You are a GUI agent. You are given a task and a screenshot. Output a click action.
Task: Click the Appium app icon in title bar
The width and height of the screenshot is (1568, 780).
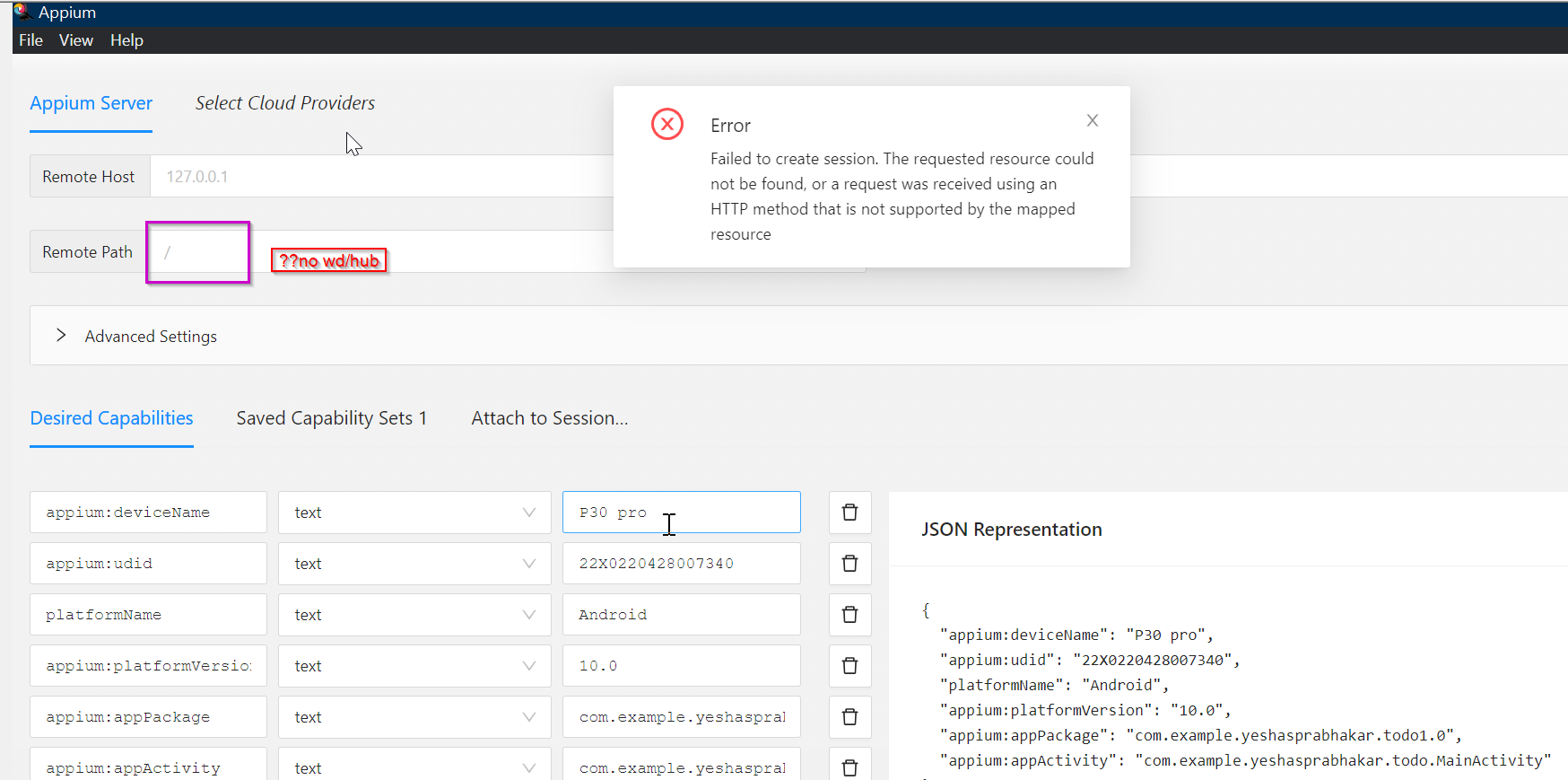[x=22, y=12]
